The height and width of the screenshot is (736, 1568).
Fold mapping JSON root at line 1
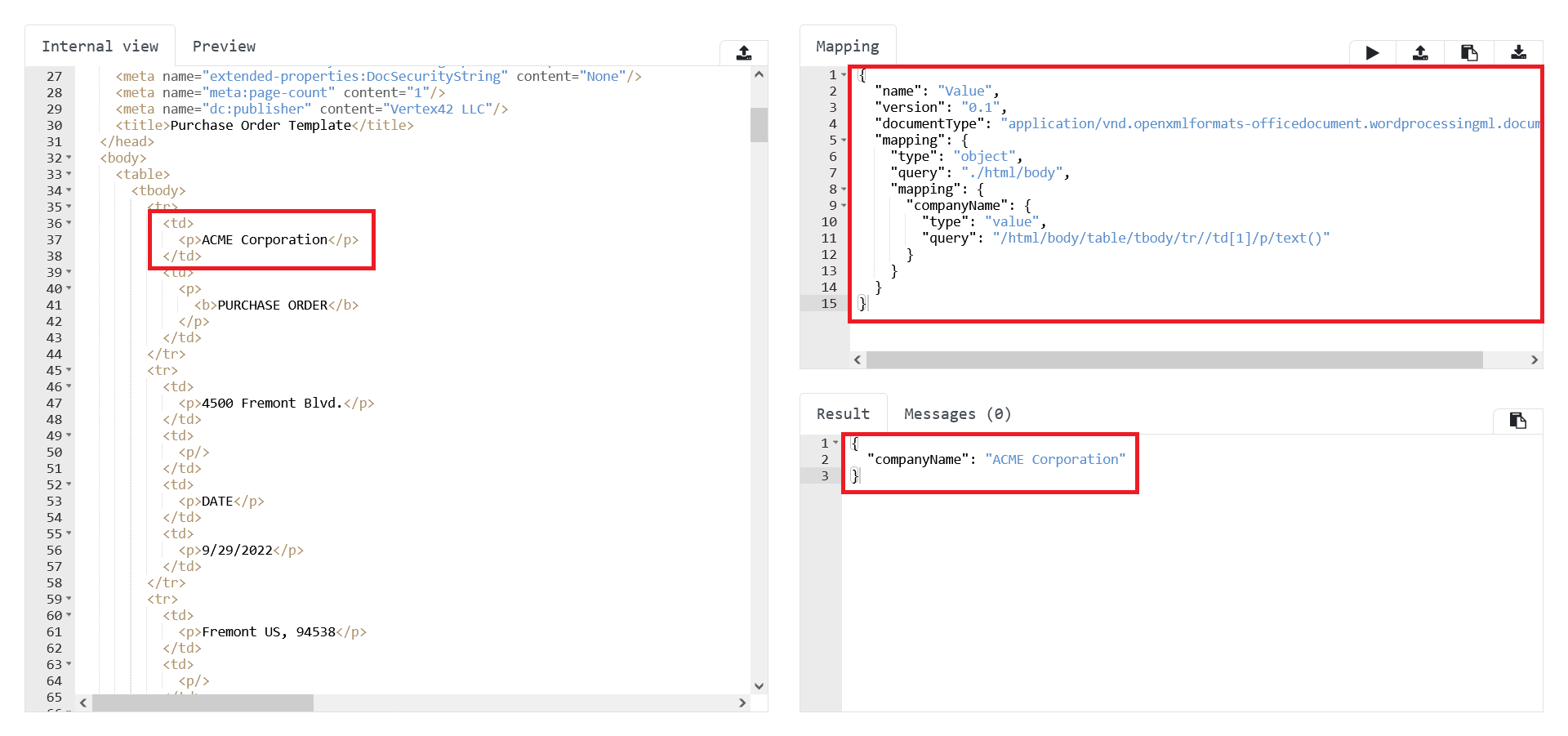[x=844, y=75]
